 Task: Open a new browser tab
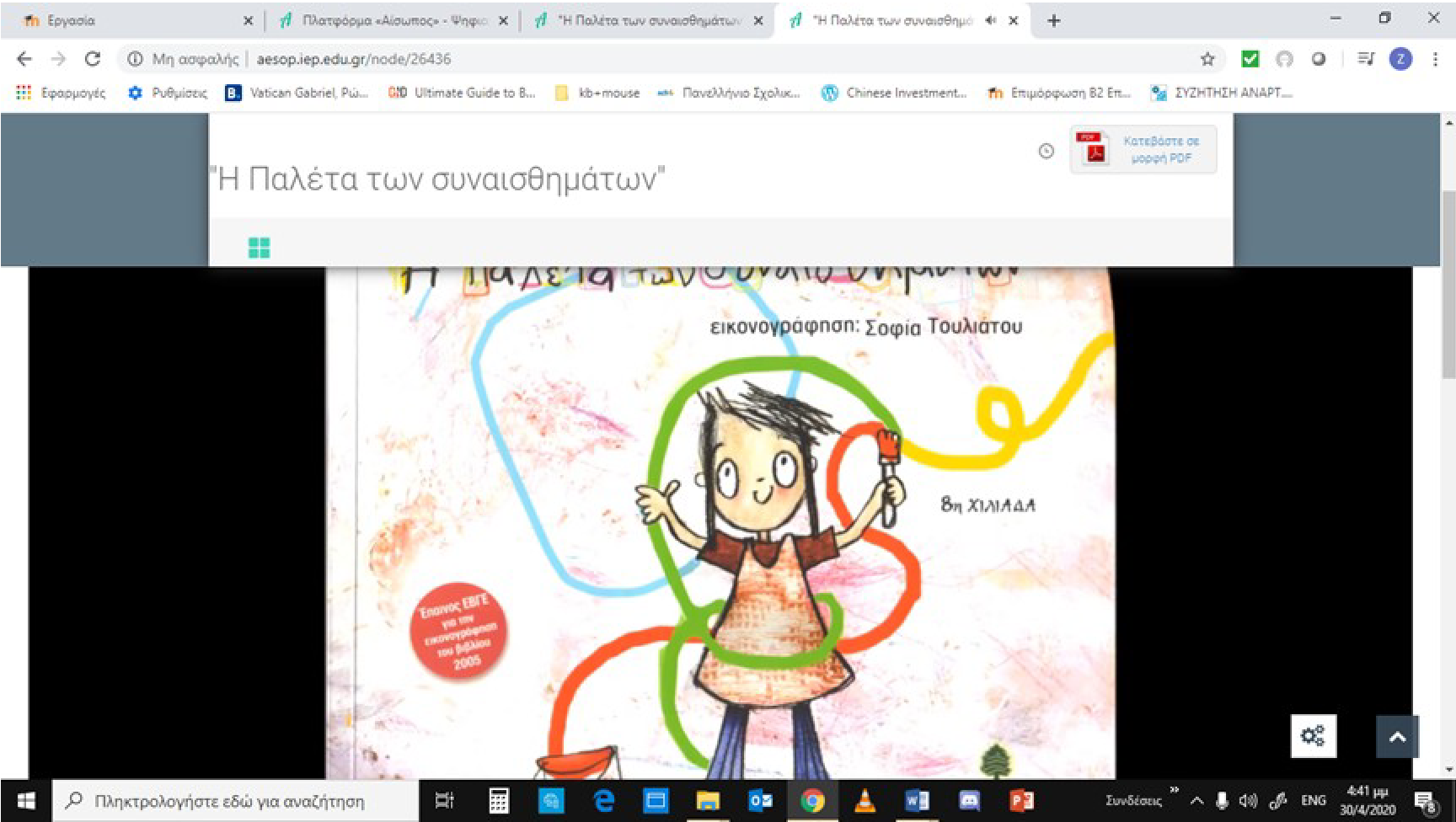[x=1053, y=20]
